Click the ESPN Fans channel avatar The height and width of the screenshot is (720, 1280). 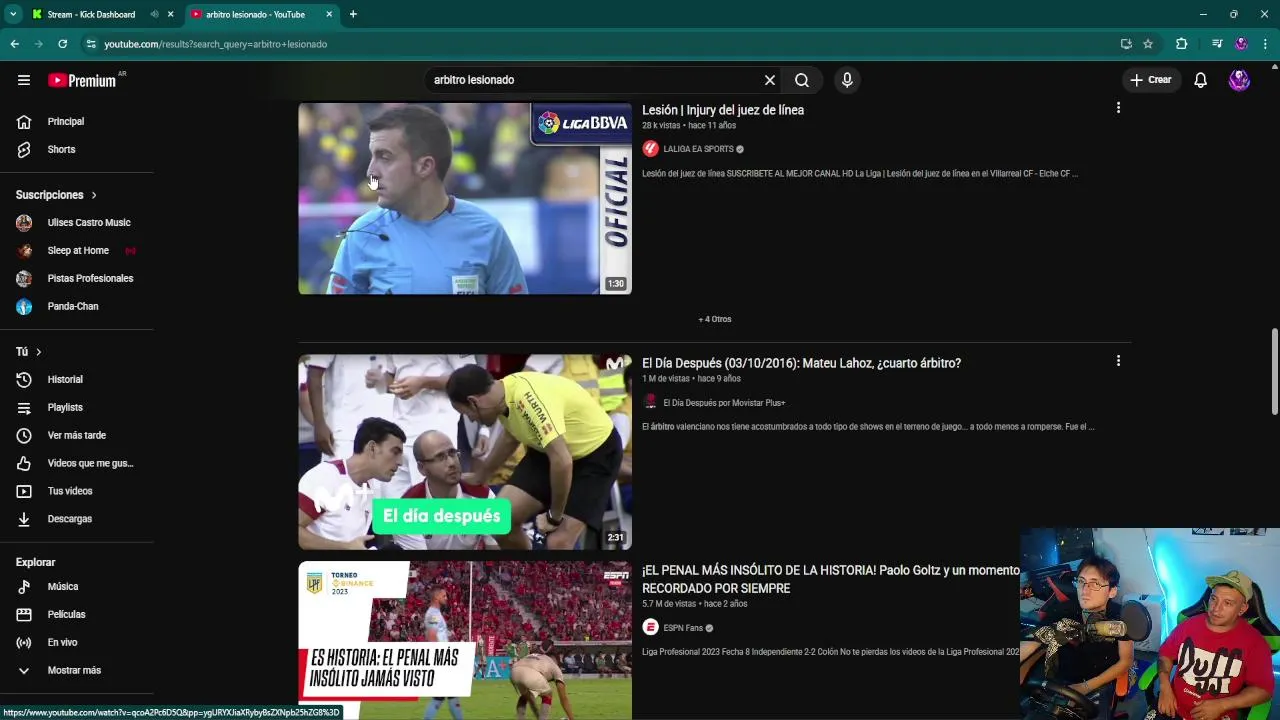(650, 628)
